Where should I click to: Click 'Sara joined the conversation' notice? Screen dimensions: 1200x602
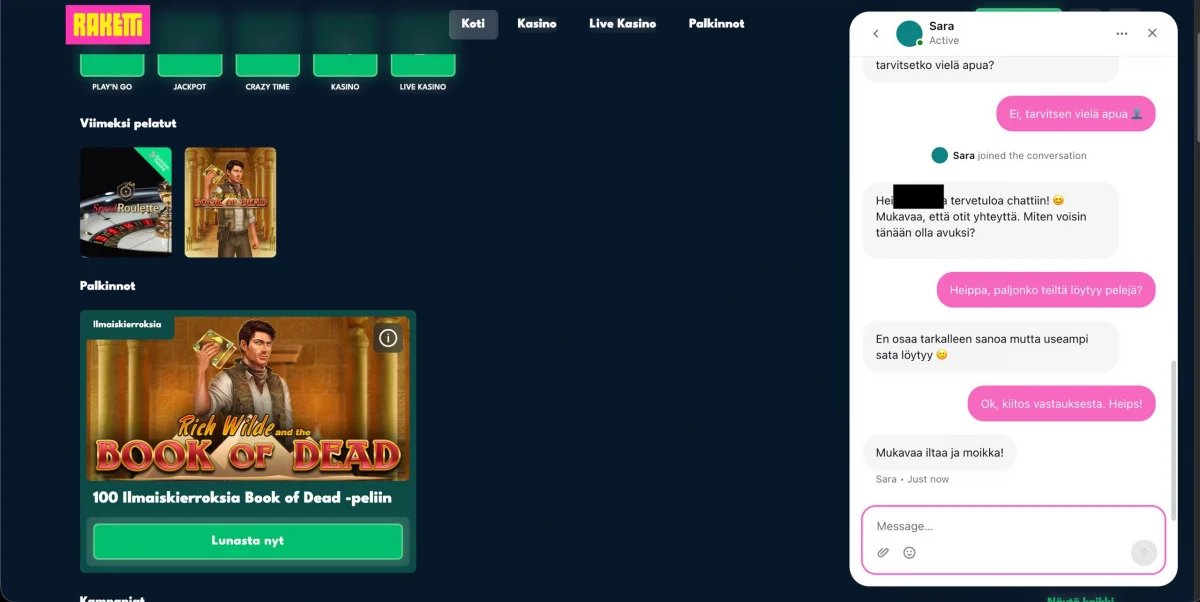point(1009,156)
